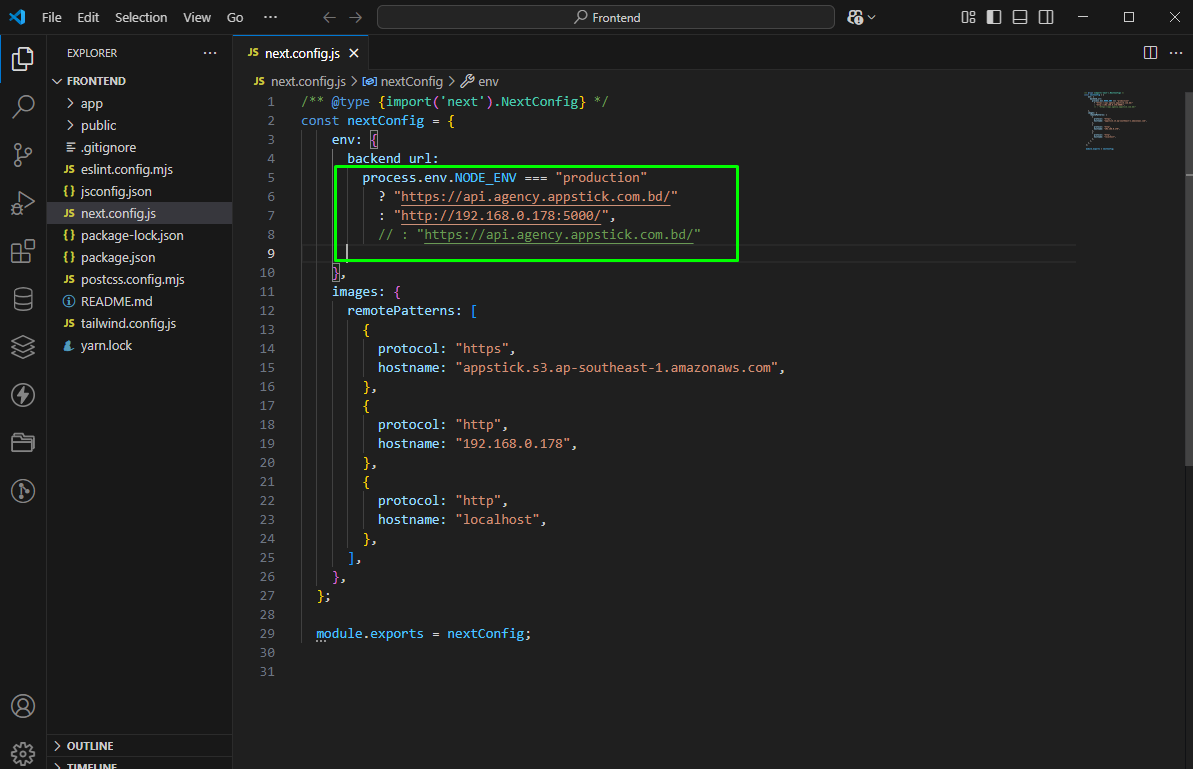Screen dimensions: 1193x769
Task: Open the Go menu
Action: [235, 17]
